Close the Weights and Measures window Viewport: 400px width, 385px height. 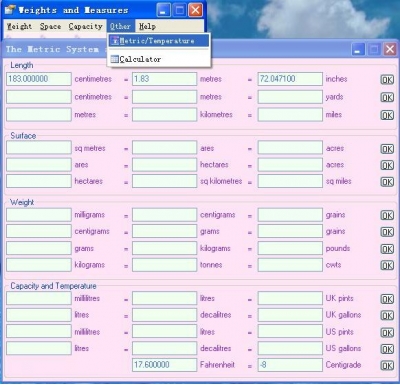point(195,10)
